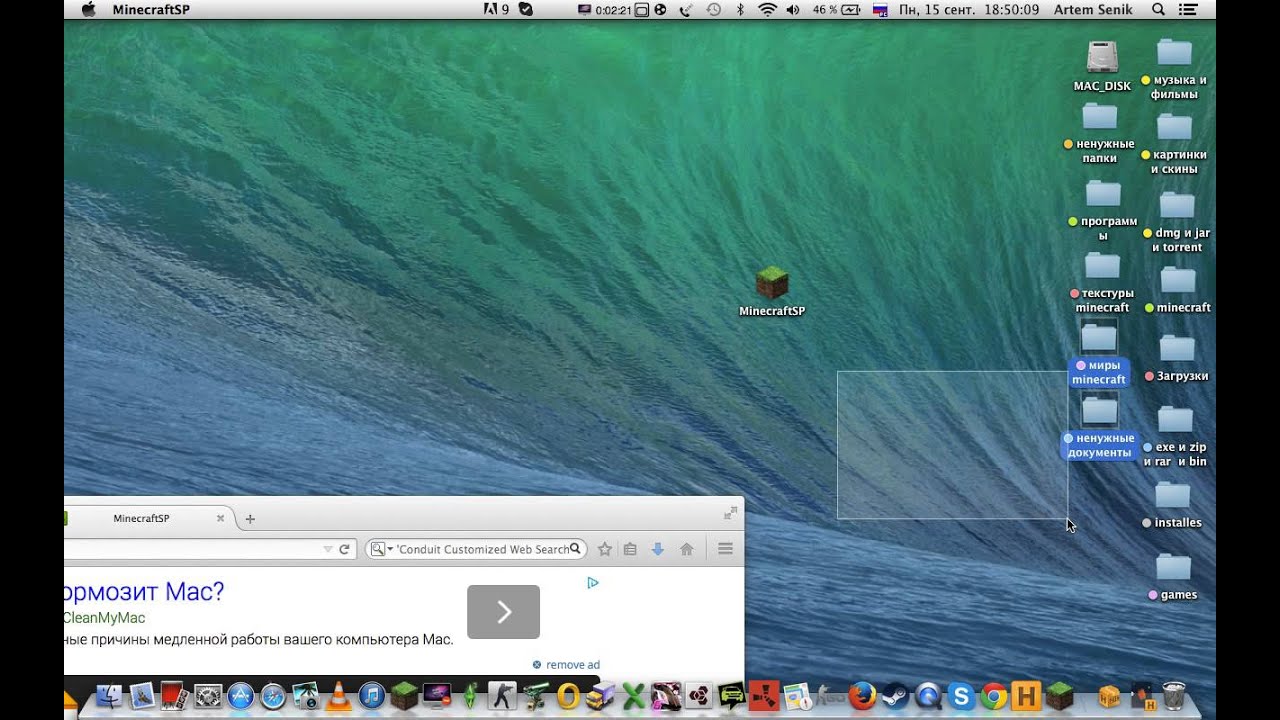This screenshot has width=1280, height=720.
Task: Open the Bluetooth status menu
Action: tap(740, 10)
